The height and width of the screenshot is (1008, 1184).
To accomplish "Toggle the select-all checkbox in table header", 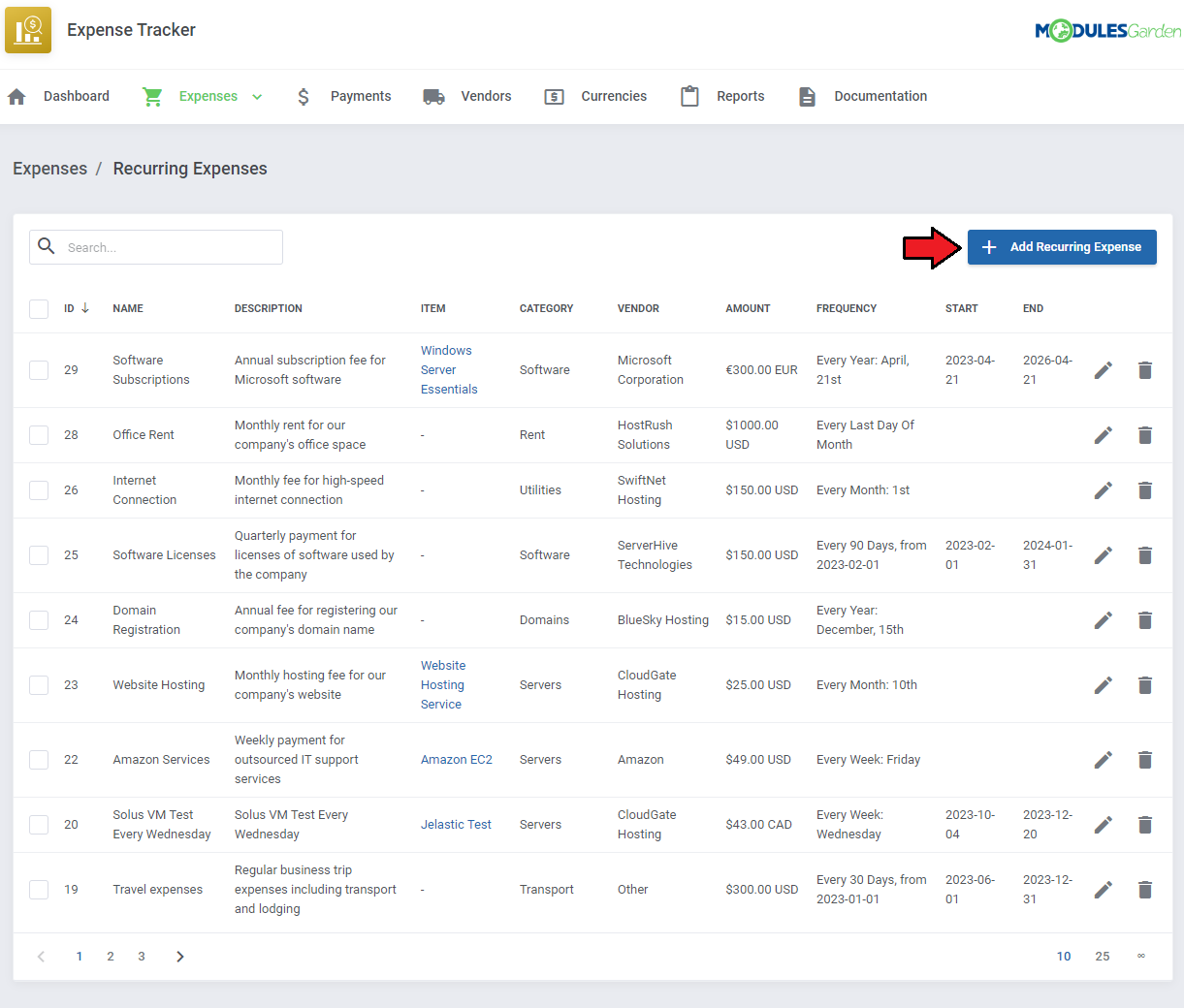I will (x=39, y=309).
